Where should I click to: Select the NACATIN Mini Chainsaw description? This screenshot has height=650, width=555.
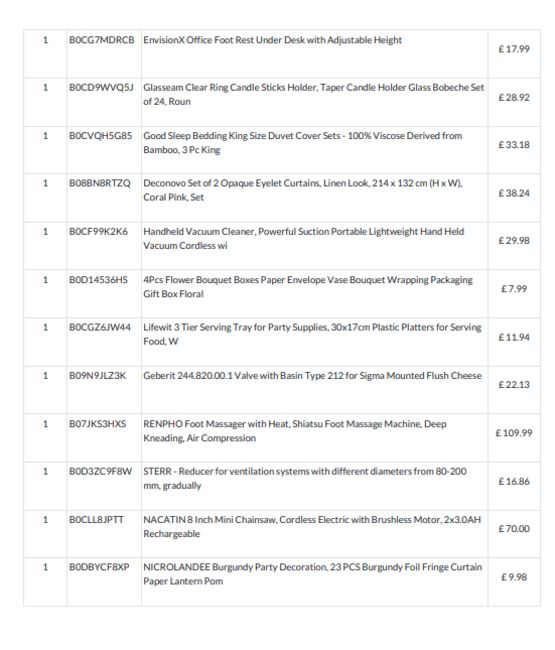(312, 526)
